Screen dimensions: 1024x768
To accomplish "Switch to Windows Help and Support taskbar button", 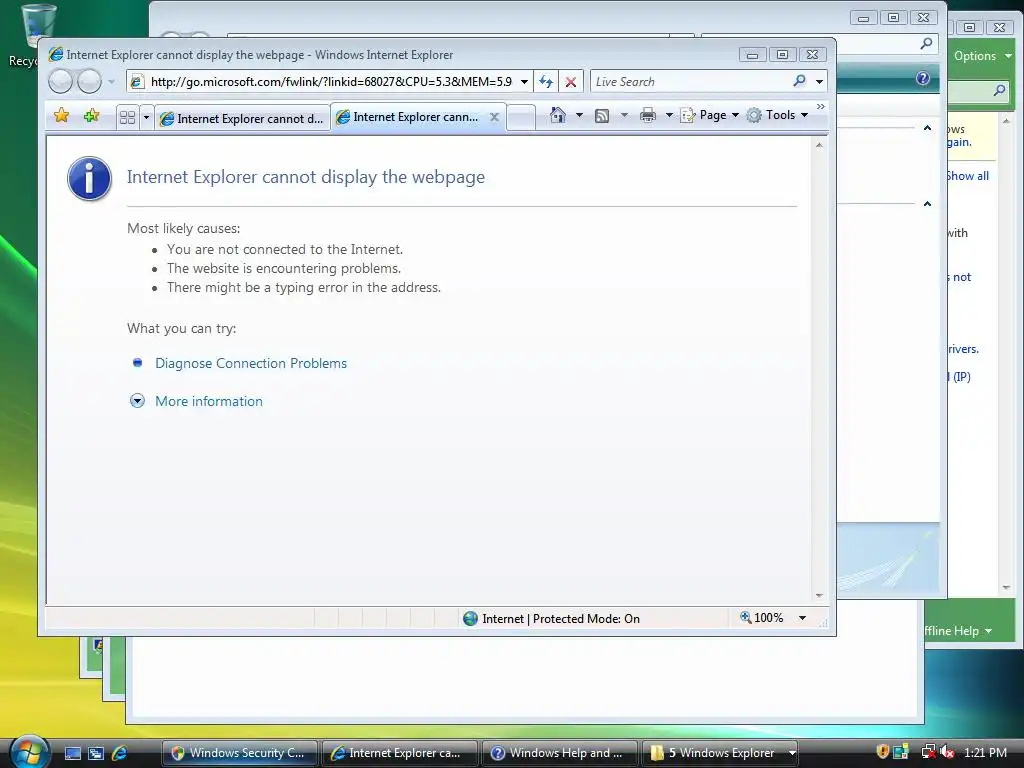I will coord(560,753).
